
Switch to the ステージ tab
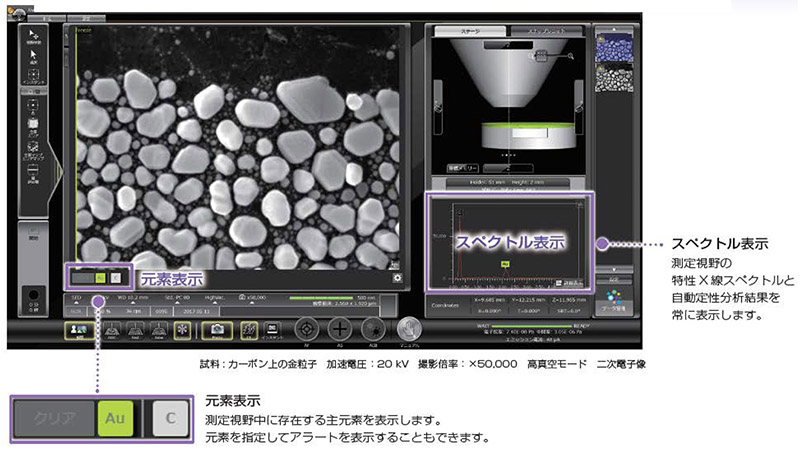[470, 32]
